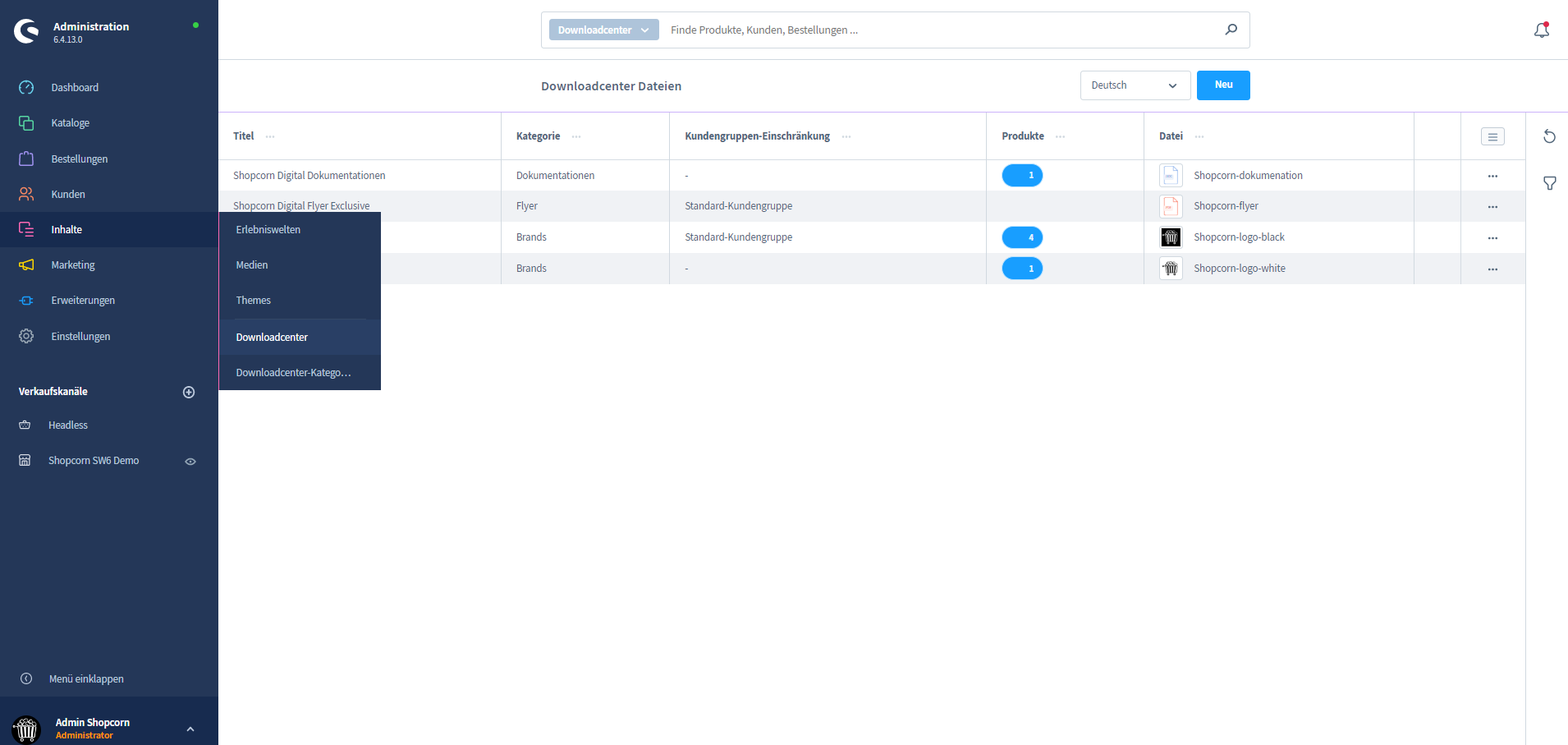Open Kategorie column options dots
1568x745 pixels.
[x=576, y=136]
